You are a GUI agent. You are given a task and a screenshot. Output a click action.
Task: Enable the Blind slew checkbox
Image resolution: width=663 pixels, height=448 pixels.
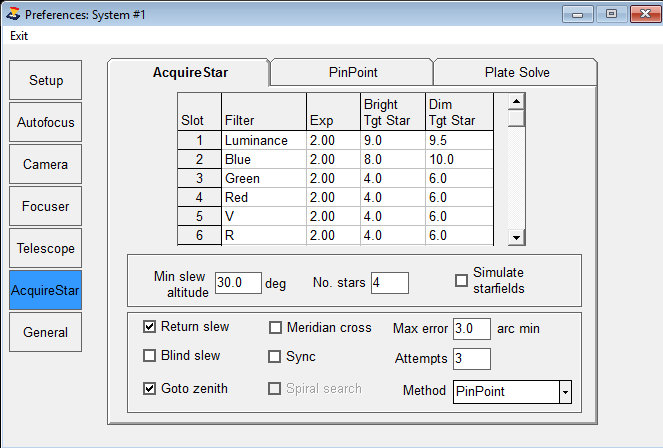149,356
